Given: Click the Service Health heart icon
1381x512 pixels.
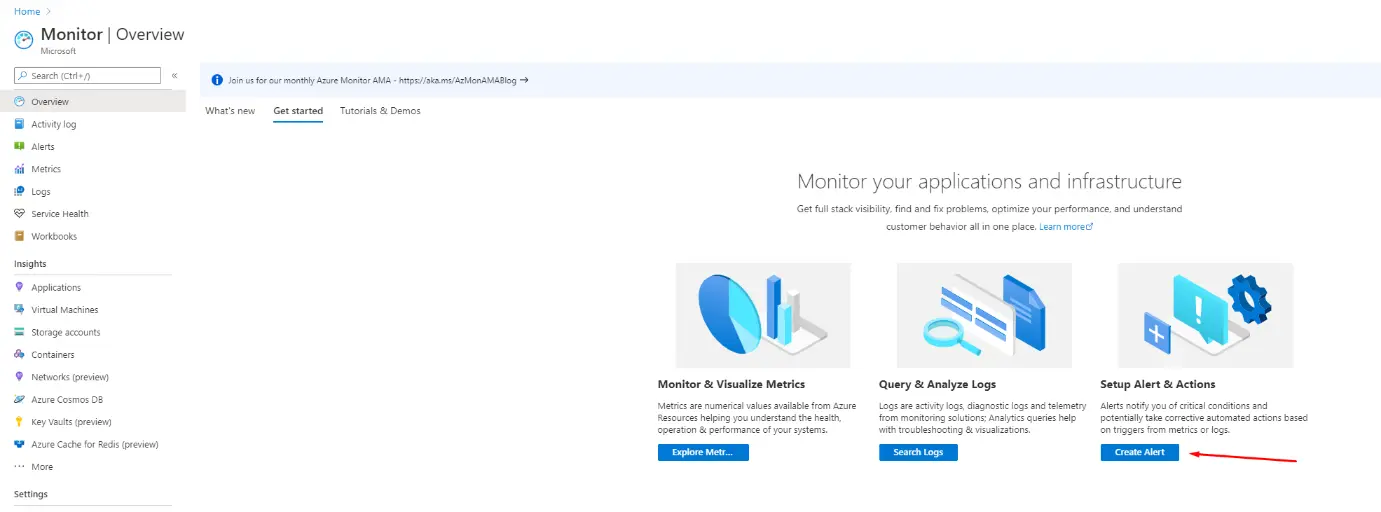Looking at the screenshot, I should pos(20,214).
